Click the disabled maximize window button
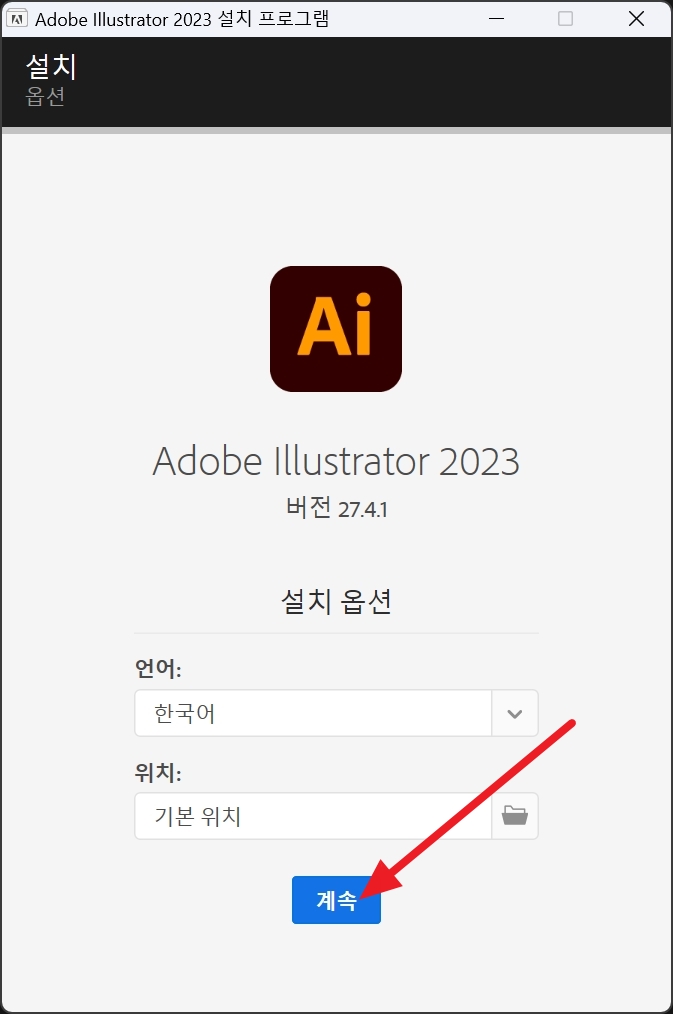 (x=566, y=19)
